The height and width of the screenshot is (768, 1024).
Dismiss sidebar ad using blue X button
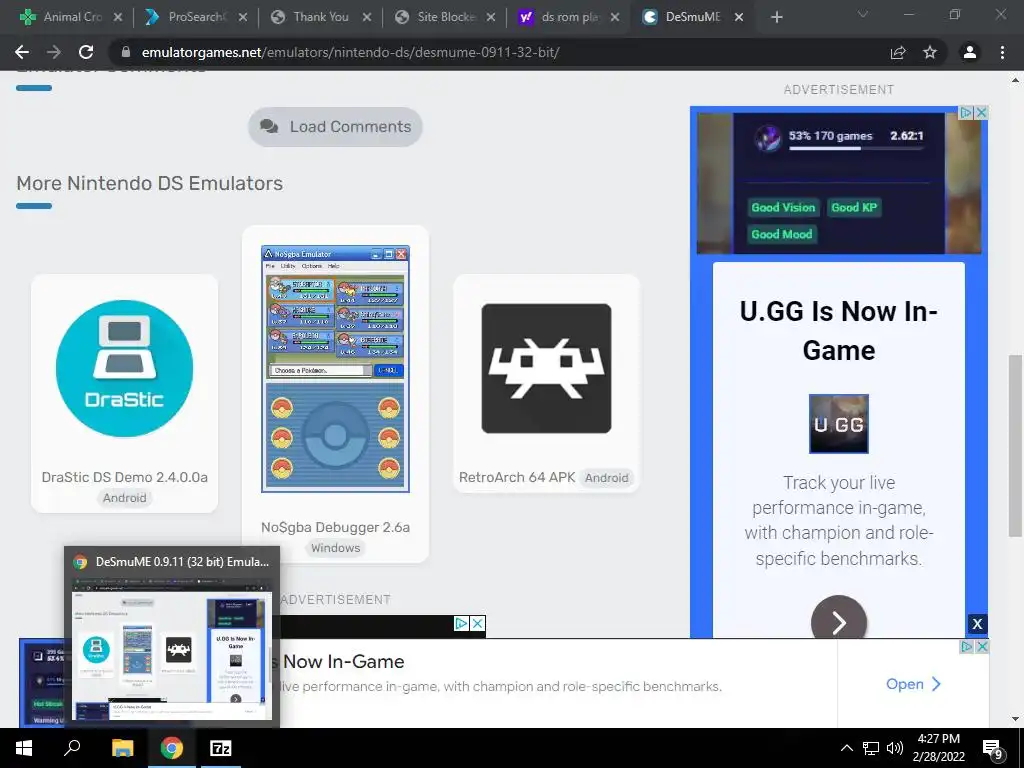point(977,624)
